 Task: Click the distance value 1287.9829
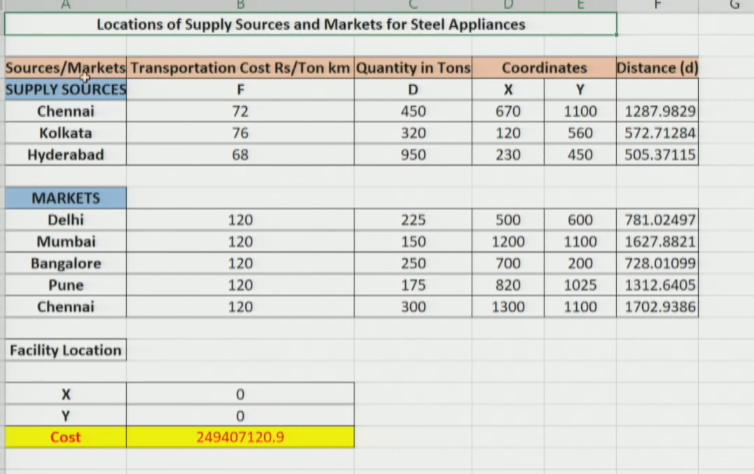coord(657,112)
